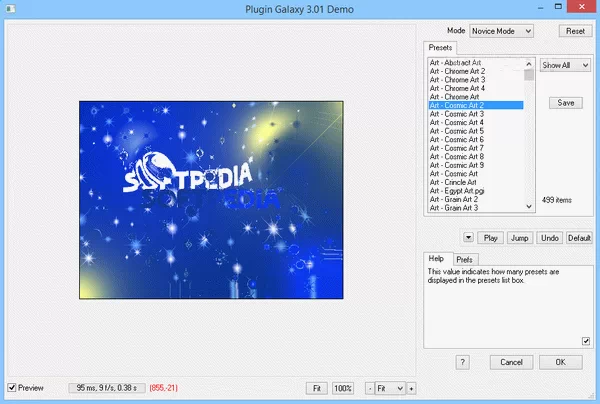Switch to the Prefs tab
This screenshot has height=404, width=600.
click(x=465, y=259)
